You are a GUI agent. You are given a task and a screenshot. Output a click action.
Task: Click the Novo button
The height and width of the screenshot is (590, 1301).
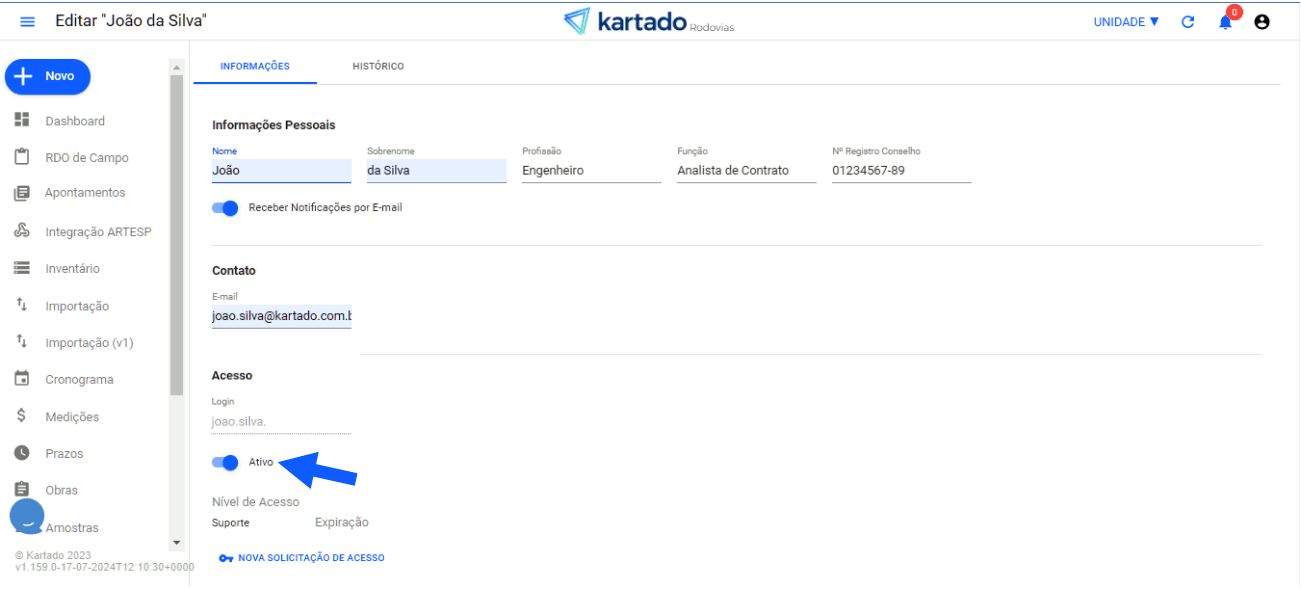click(48, 76)
